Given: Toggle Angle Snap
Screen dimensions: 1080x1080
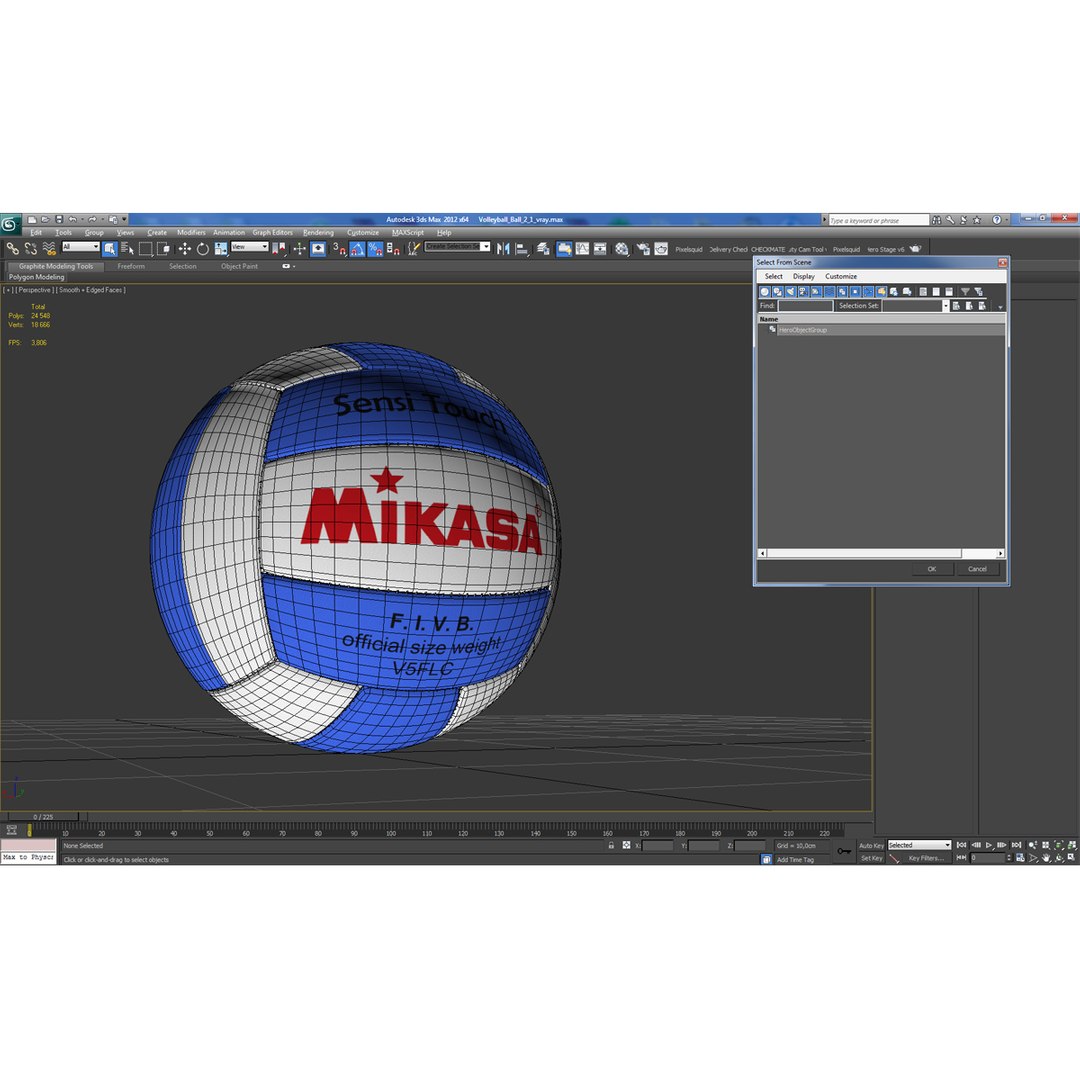Looking at the screenshot, I should (x=357, y=249).
